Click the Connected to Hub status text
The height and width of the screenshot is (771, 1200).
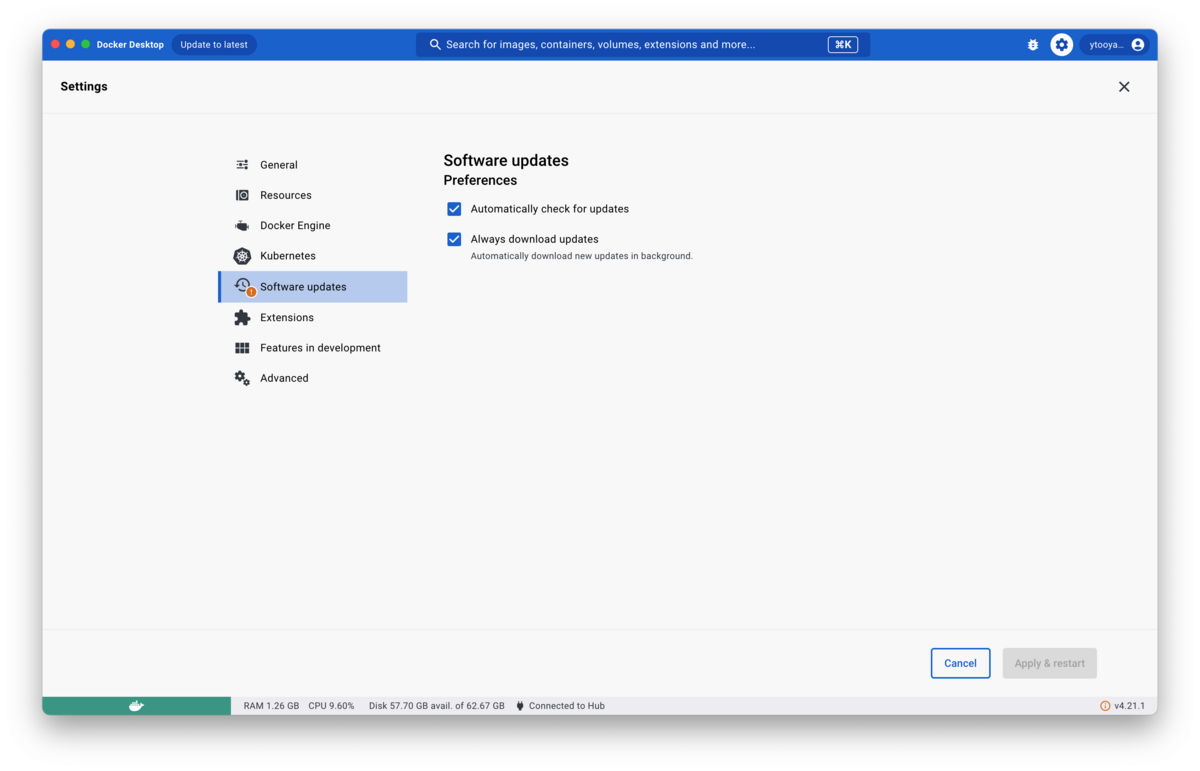pos(567,706)
